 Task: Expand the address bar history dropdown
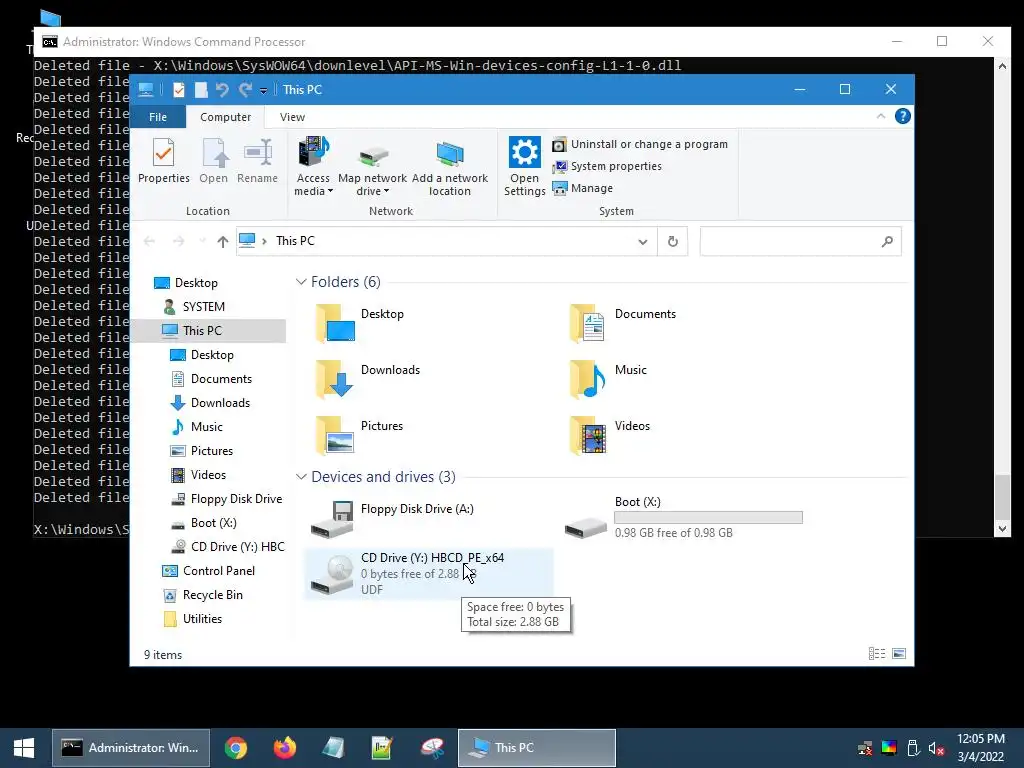click(643, 242)
